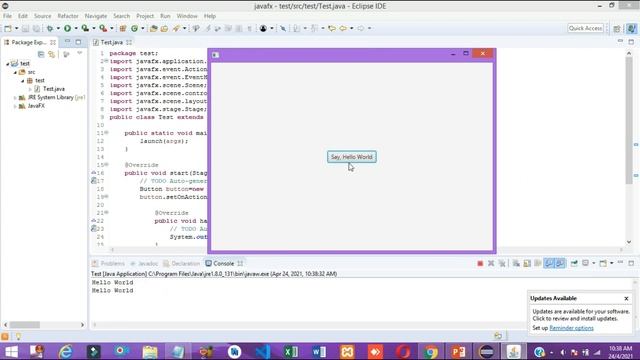
Task: Click the Run Last Tool (external tools) icon
Action: [x=103, y=28]
